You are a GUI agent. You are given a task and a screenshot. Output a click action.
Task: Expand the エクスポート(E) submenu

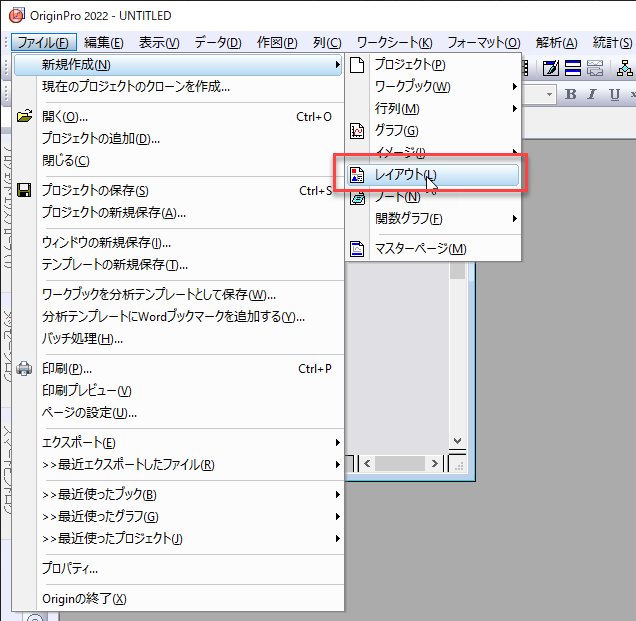click(178, 443)
